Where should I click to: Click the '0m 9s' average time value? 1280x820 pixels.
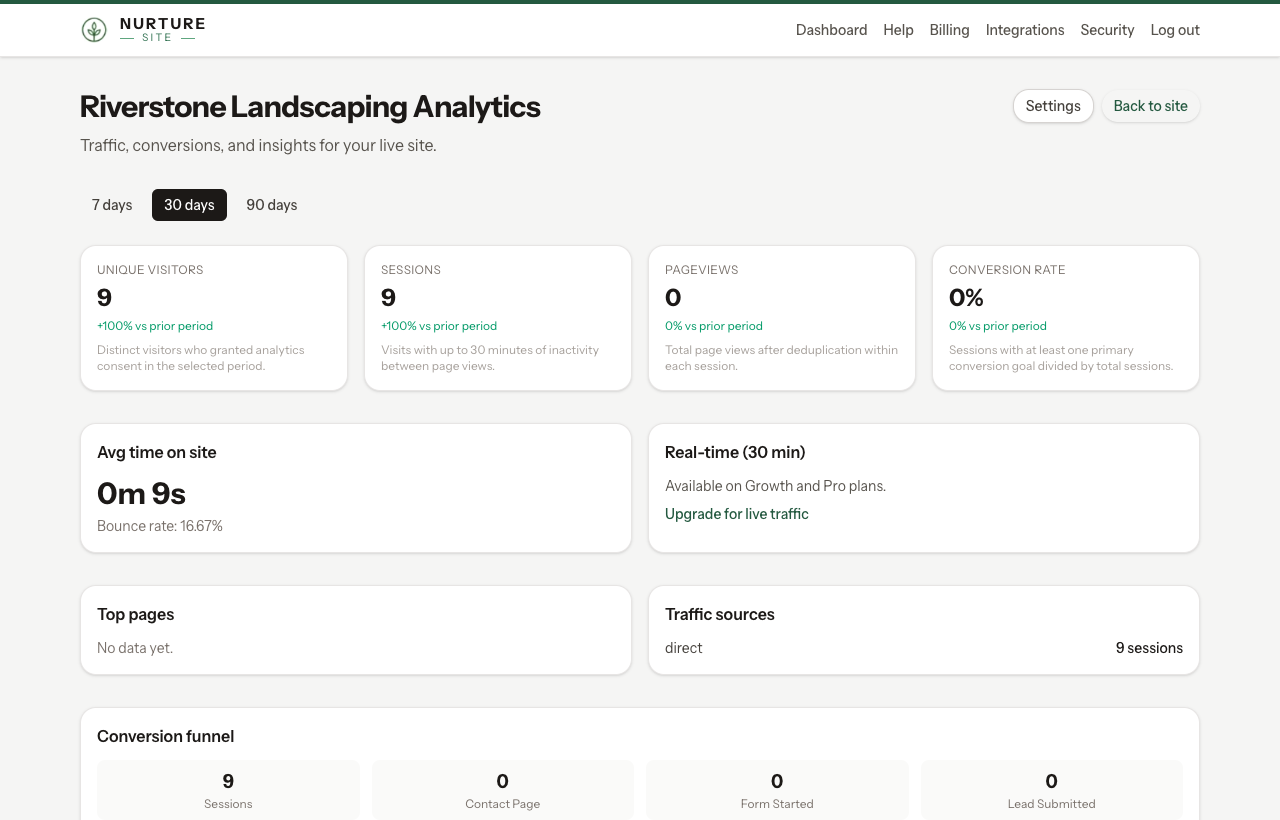[x=141, y=493]
